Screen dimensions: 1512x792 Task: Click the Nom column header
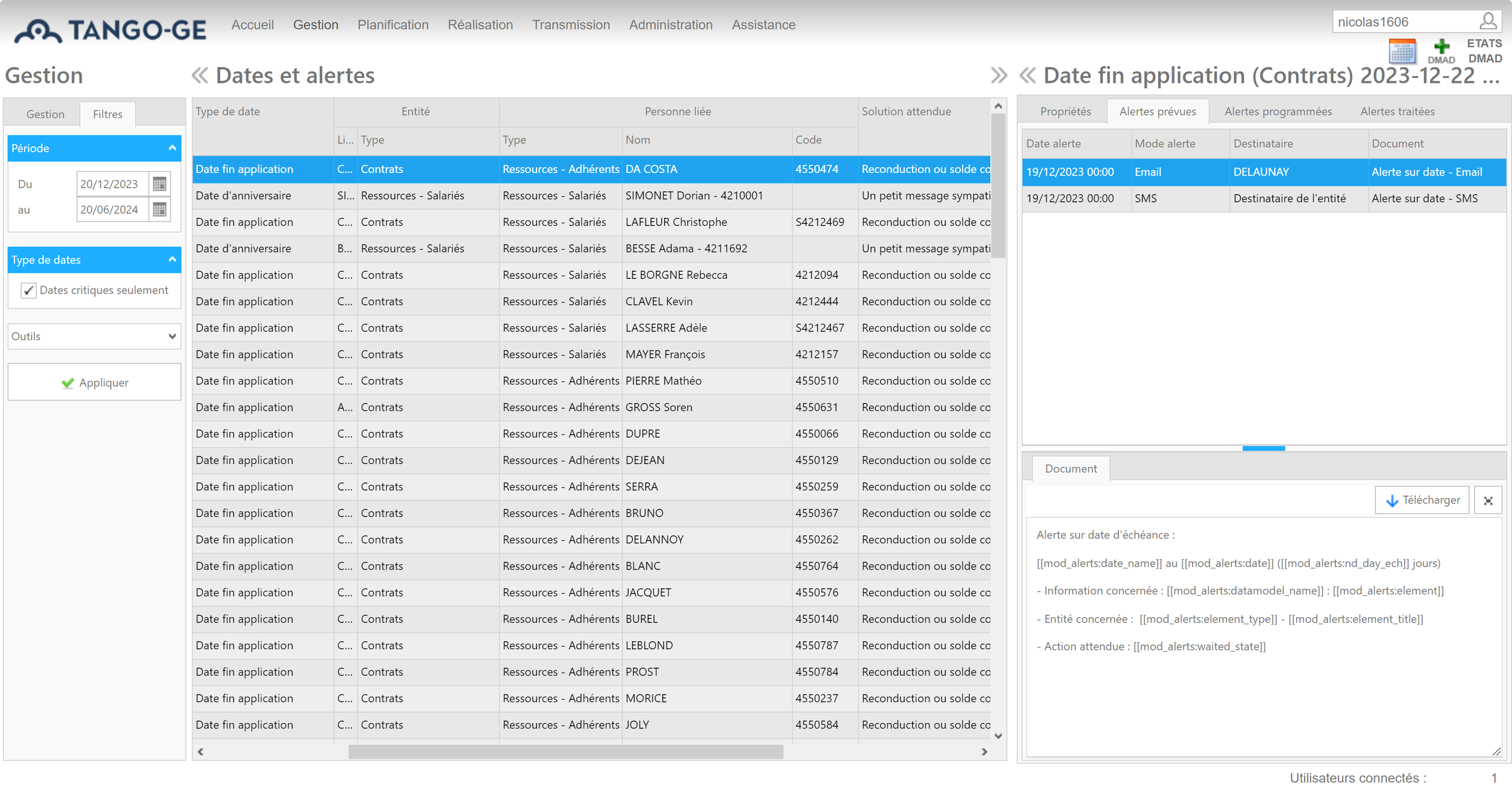[706, 140]
